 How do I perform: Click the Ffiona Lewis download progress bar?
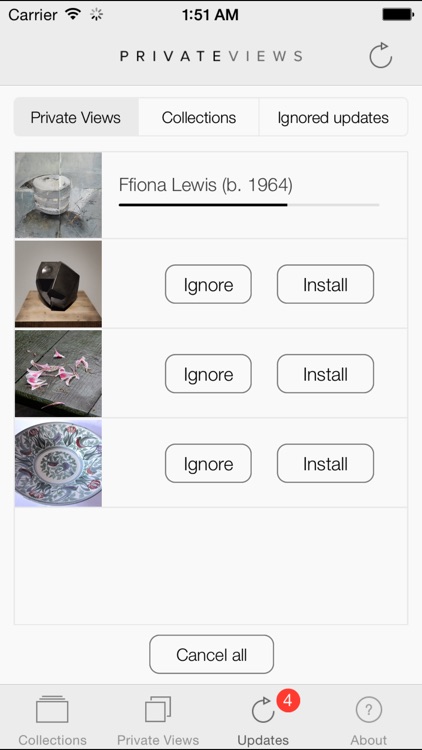[x=249, y=205]
